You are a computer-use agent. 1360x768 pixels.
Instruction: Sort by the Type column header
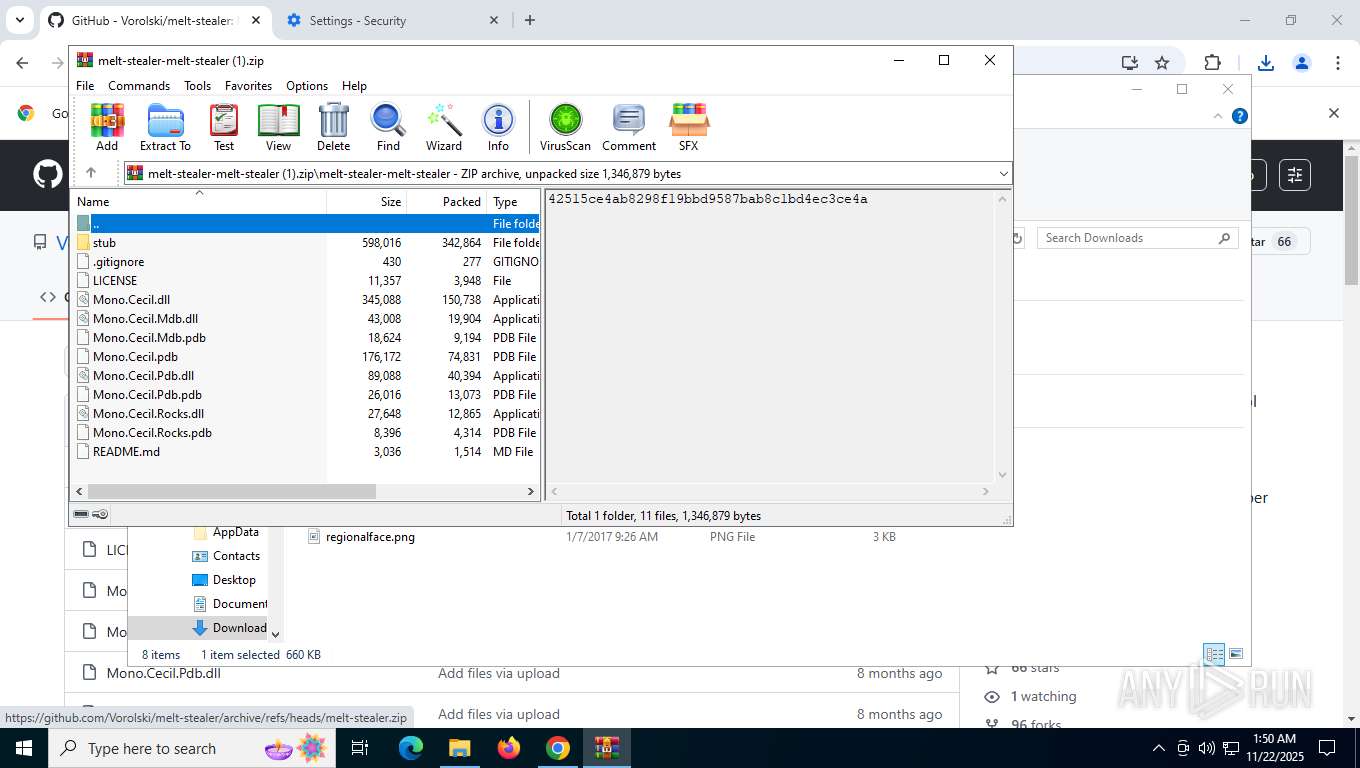[x=514, y=201]
